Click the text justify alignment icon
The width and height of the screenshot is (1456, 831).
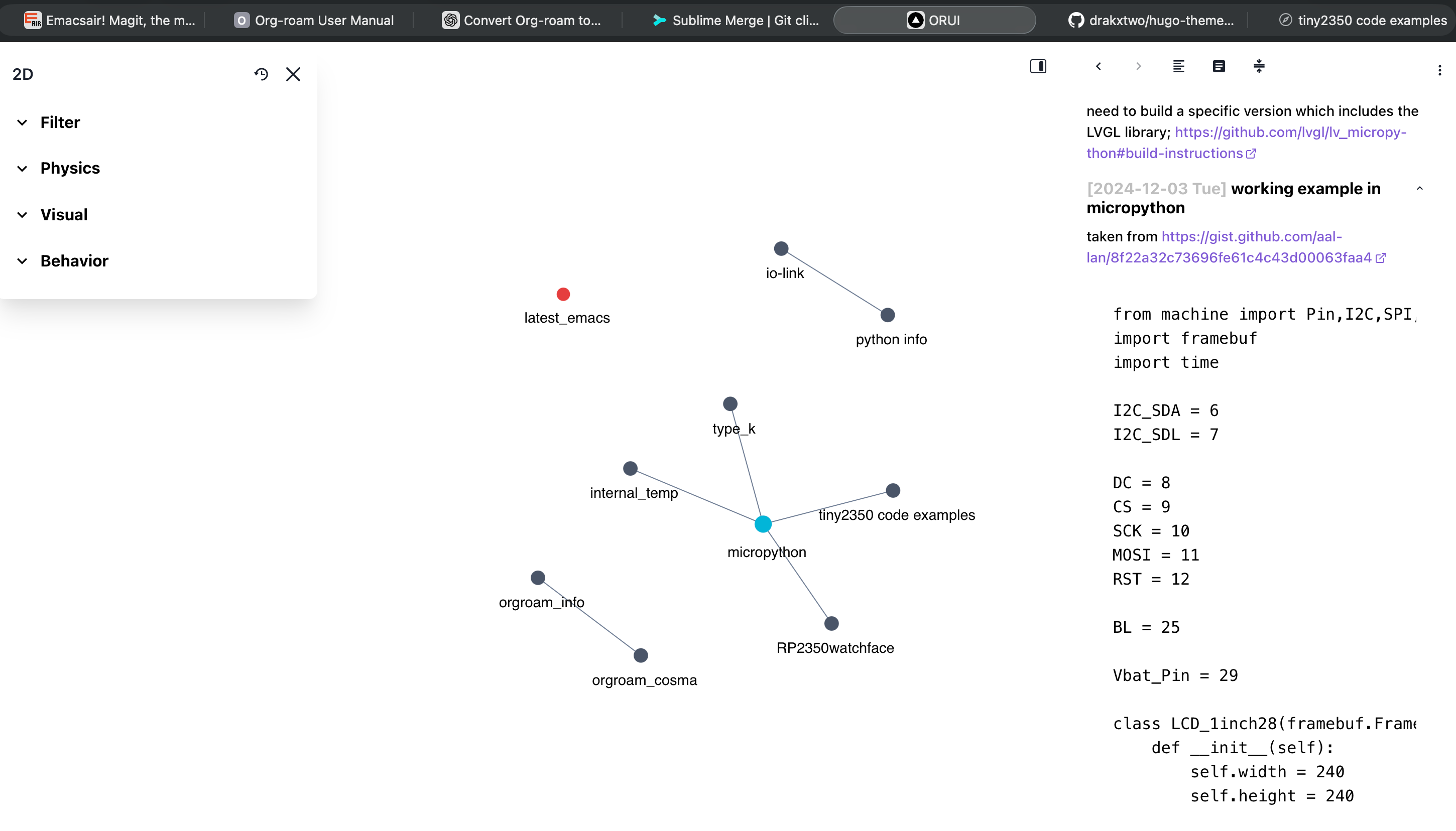(x=1178, y=66)
